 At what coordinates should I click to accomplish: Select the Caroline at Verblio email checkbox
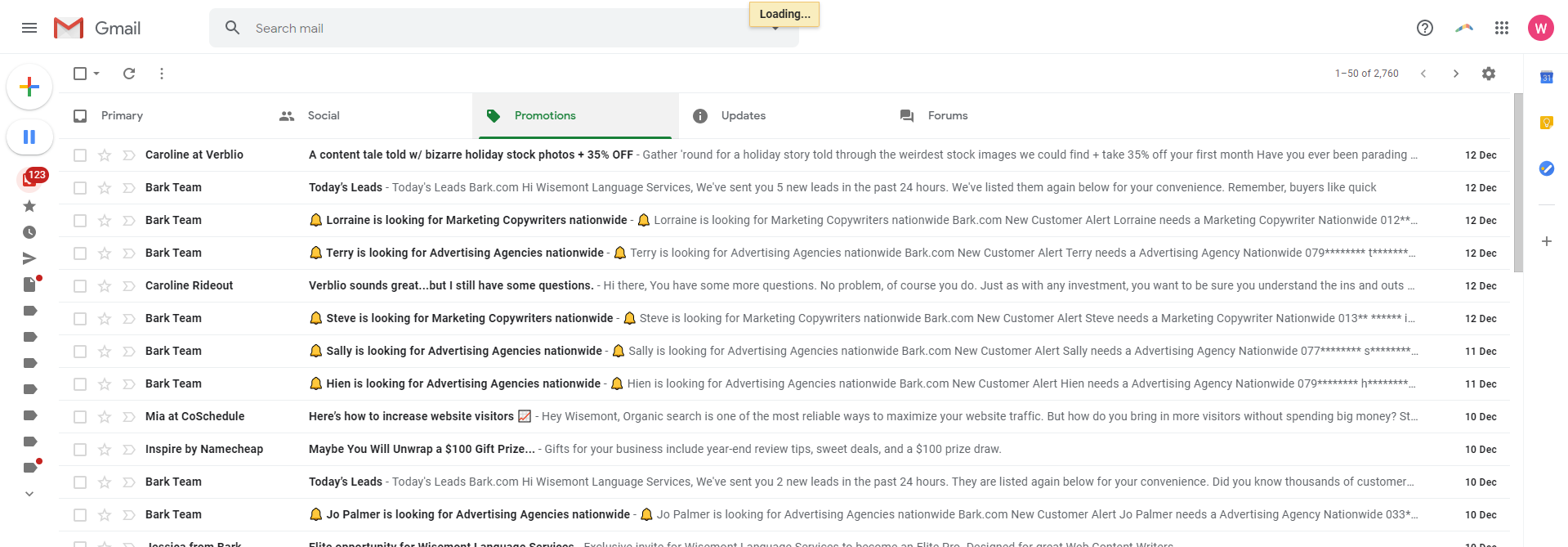click(x=80, y=155)
